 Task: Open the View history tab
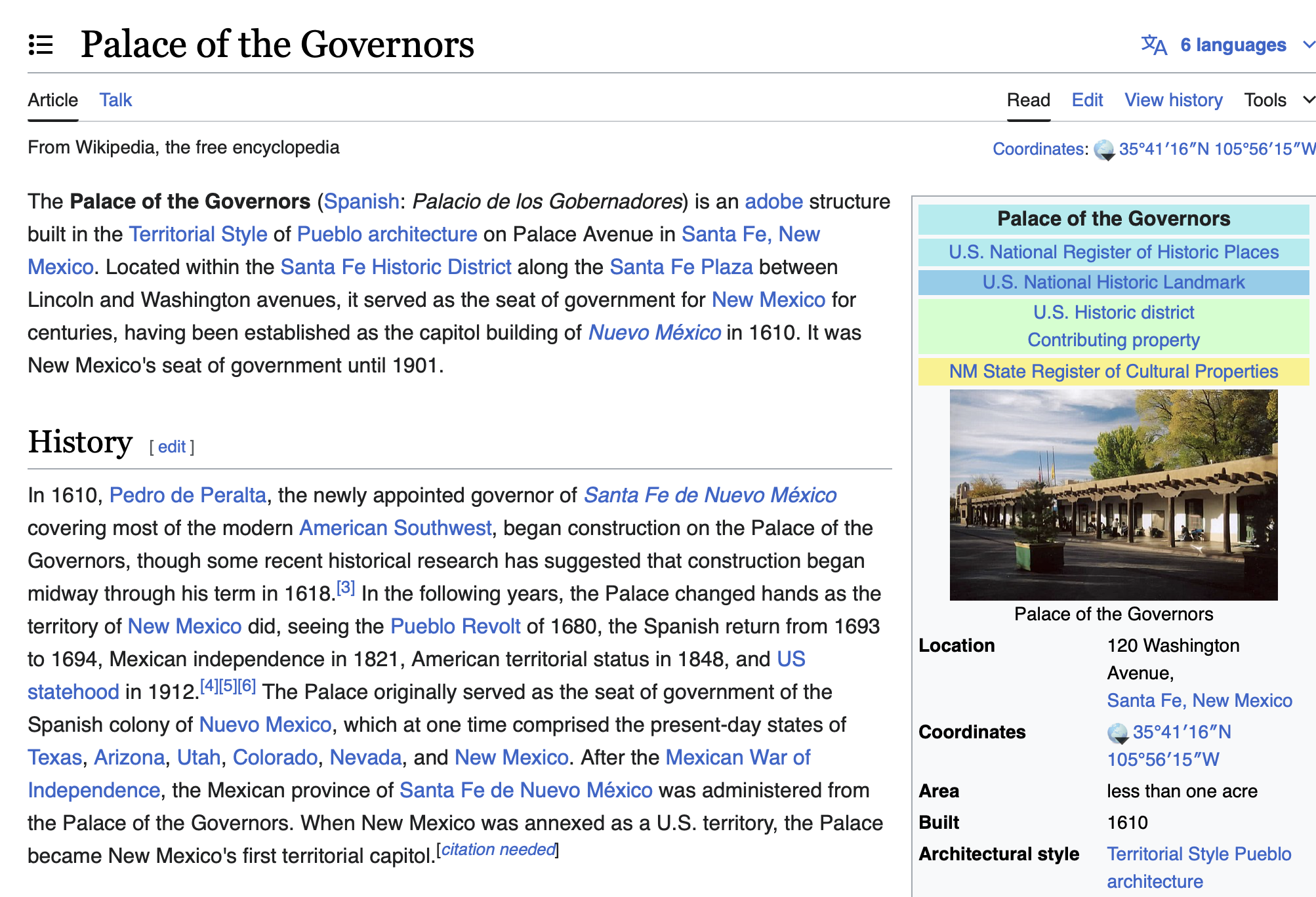pyautogui.click(x=1173, y=100)
